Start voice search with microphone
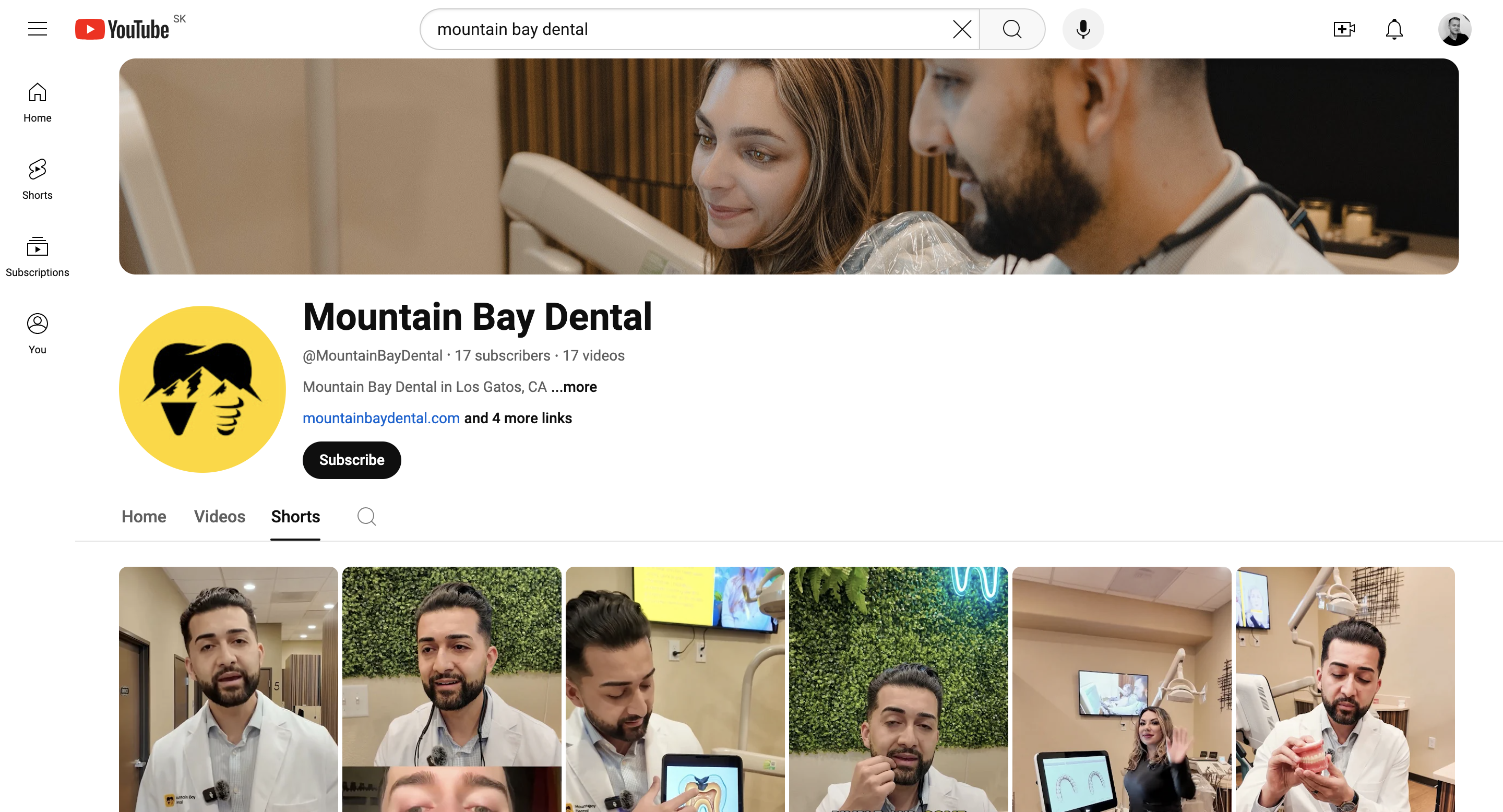 (1082, 29)
